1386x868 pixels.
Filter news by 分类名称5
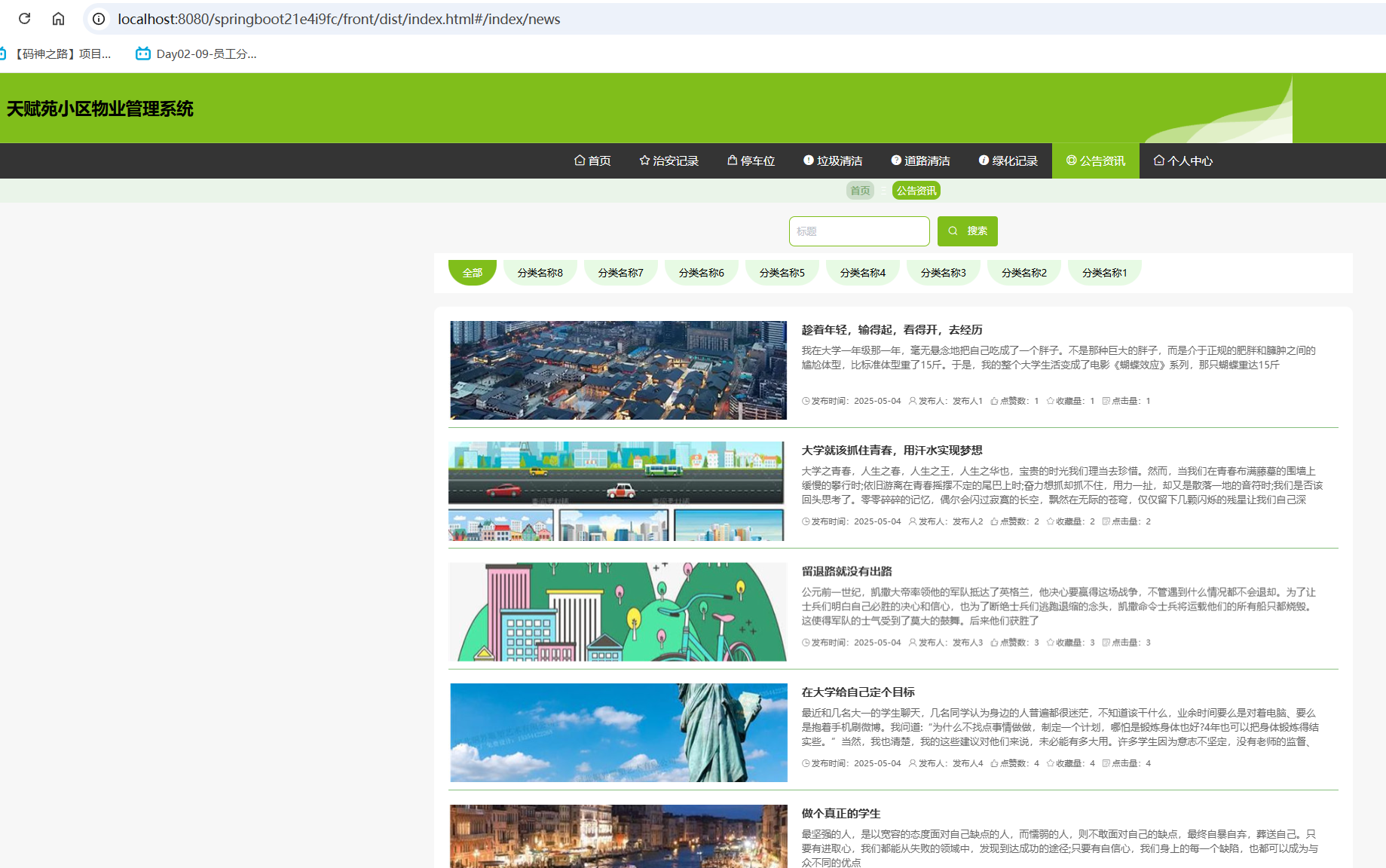point(782,273)
